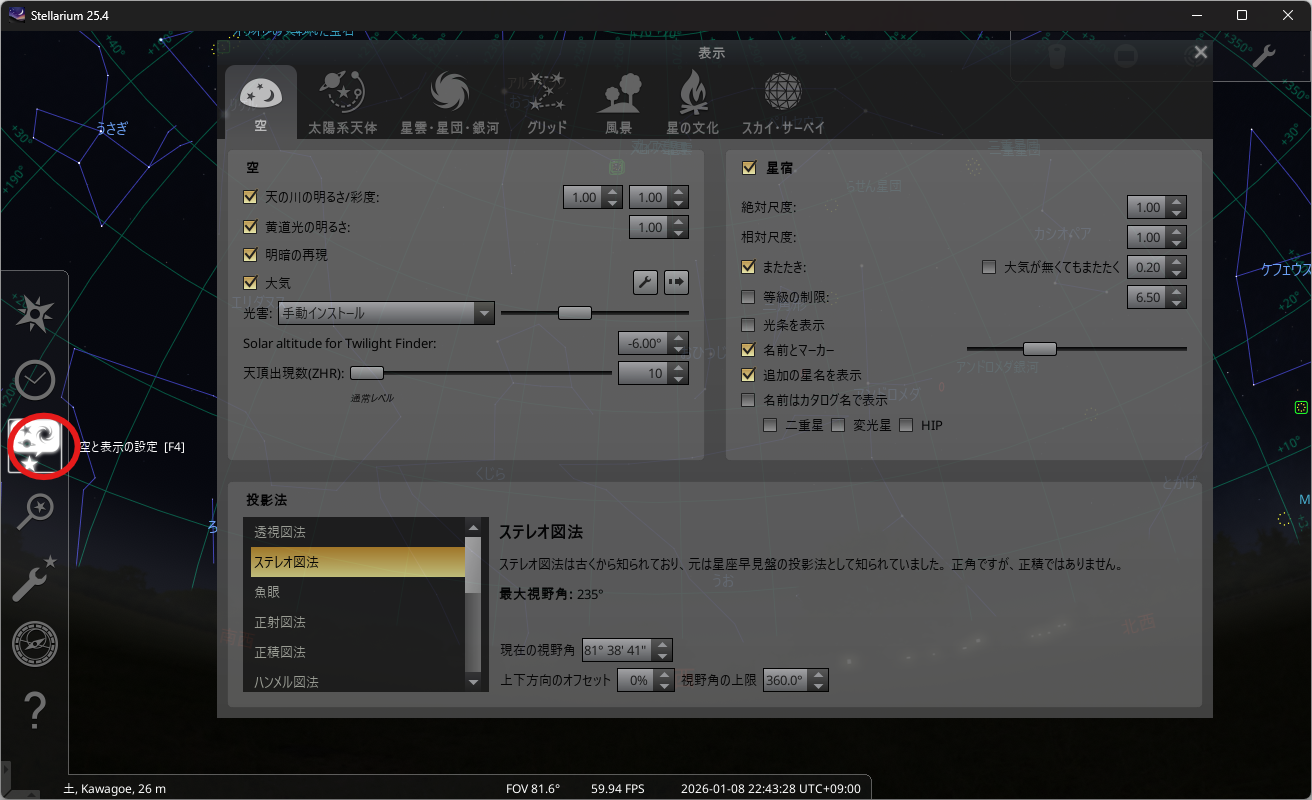Open atmosphere settings wrench button next to 大気
Image resolution: width=1312 pixels, height=800 pixels.
pos(645,283)
